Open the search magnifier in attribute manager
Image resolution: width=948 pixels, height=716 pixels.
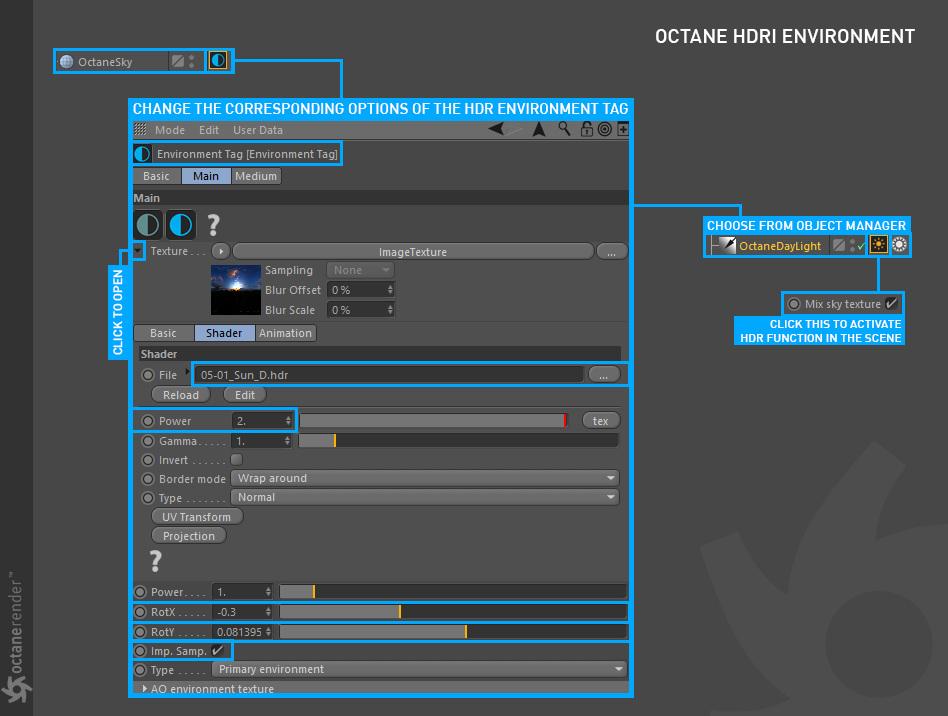click(x=564, y=129)
